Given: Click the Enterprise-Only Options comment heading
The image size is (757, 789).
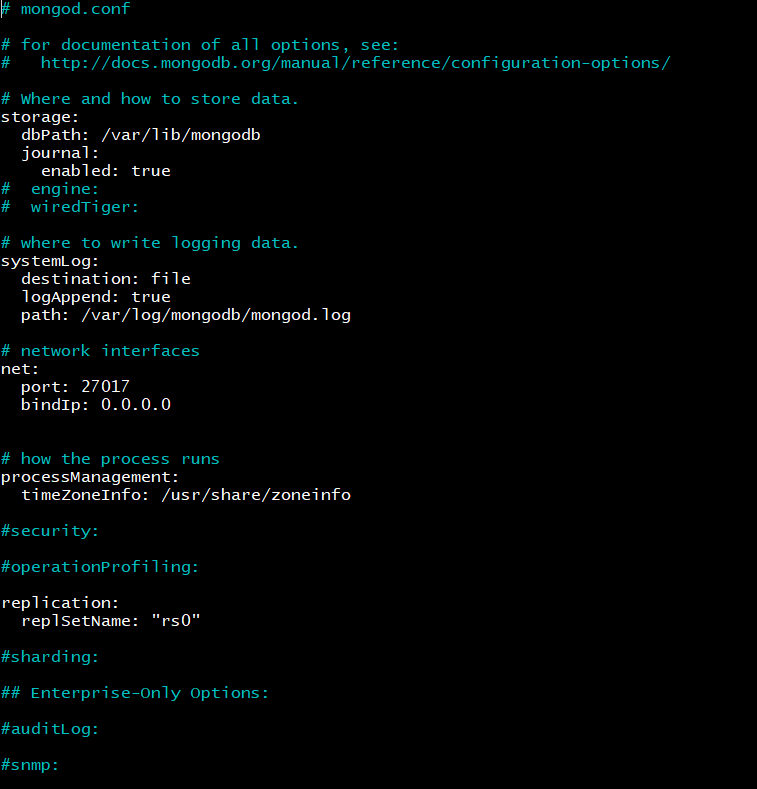Looking at the screenshot, I should [x=150, y=693].
